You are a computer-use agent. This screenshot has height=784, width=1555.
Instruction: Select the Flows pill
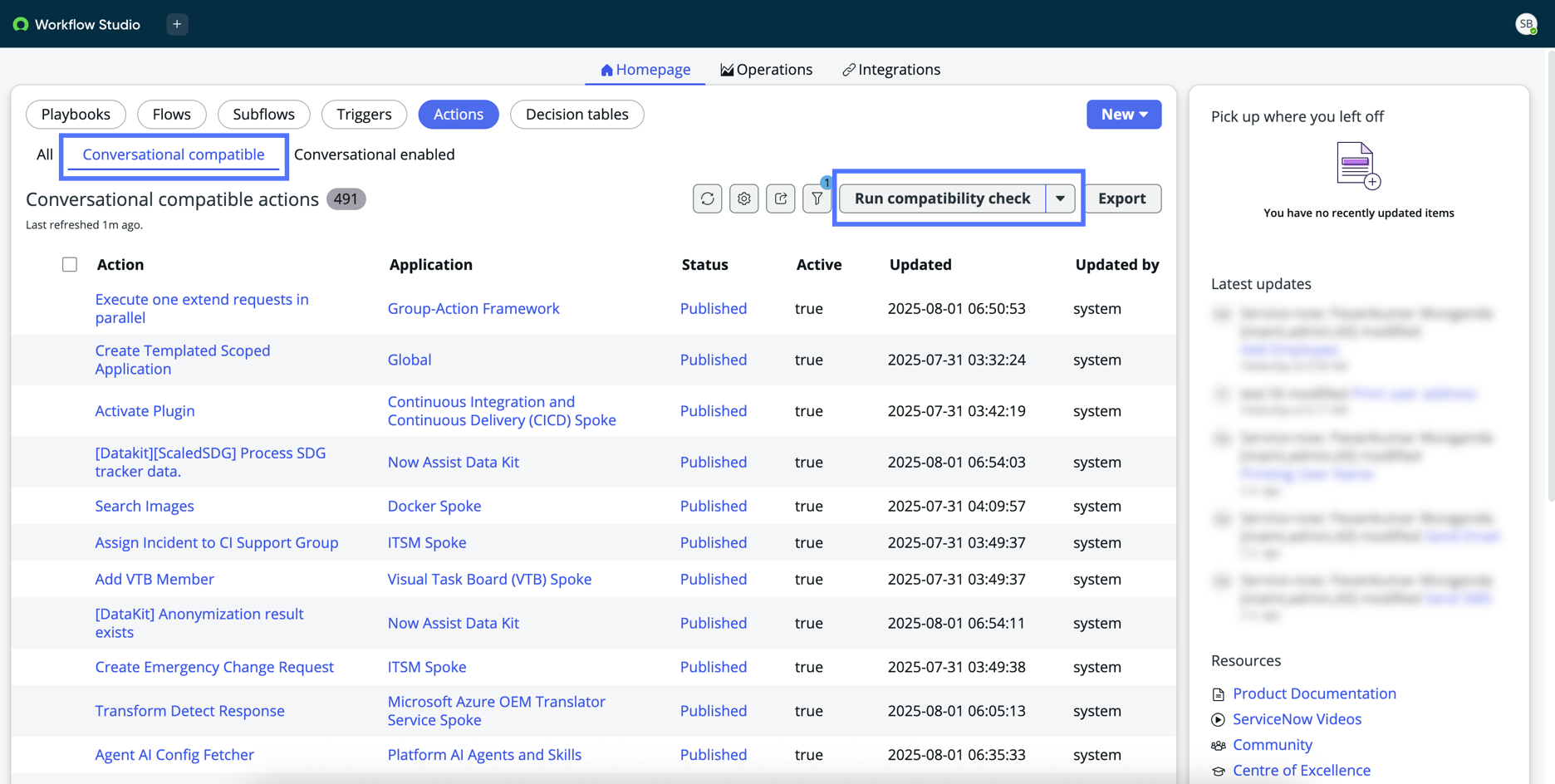[172, 115]
